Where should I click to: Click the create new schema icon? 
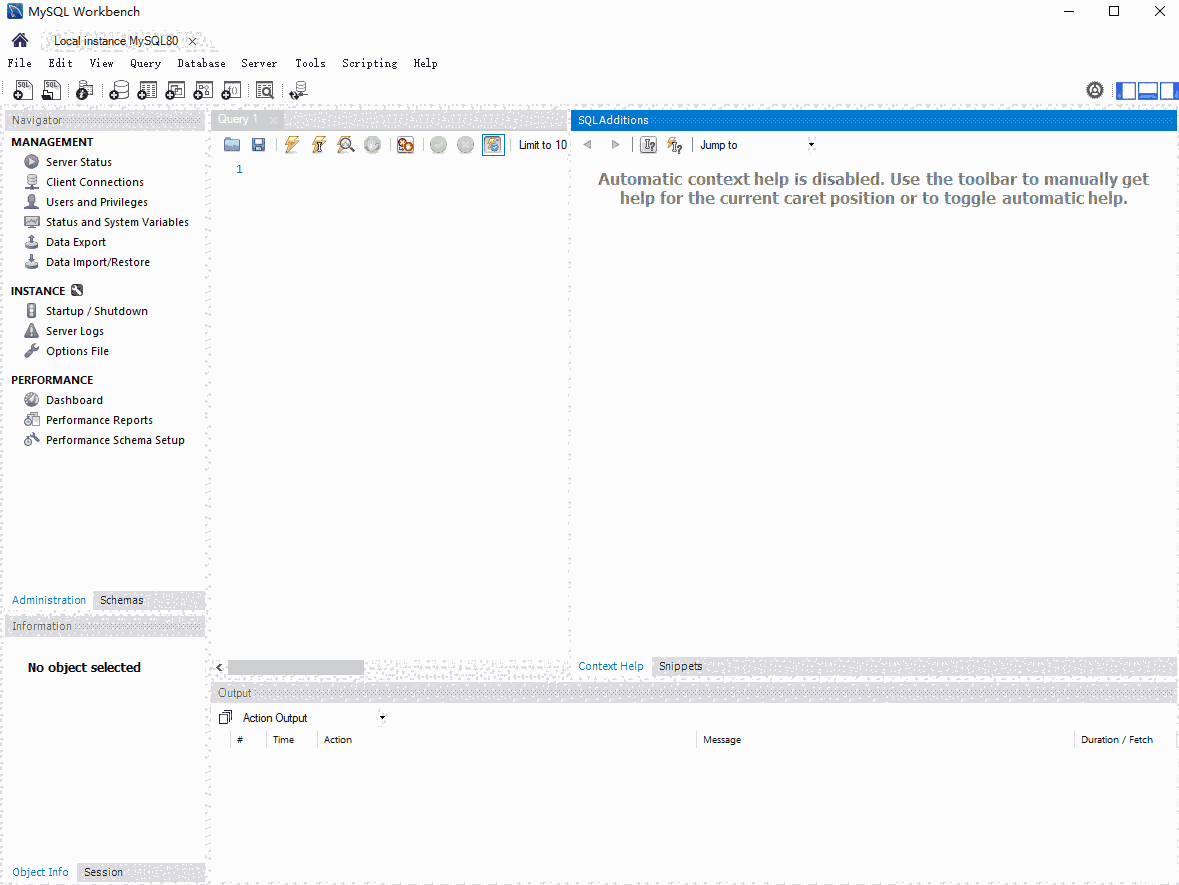119,91
